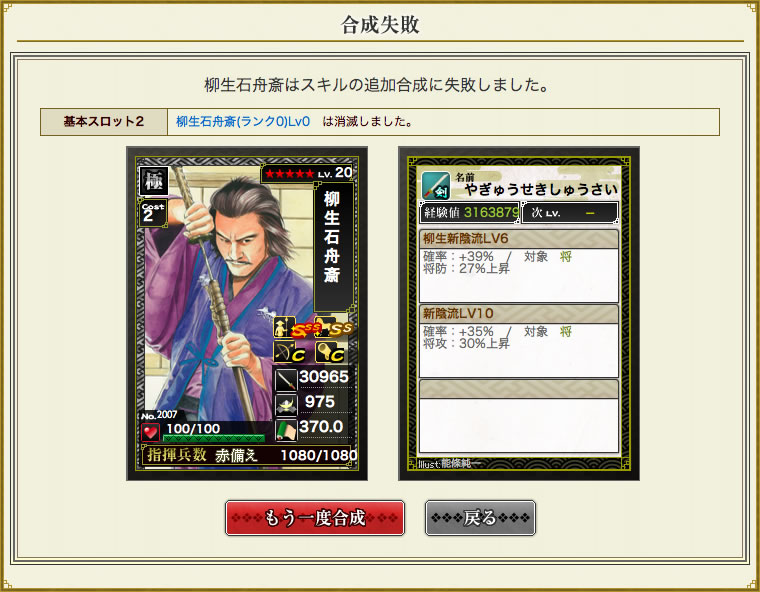This screenshot has height=592, width=760.
Task: Click the 極 rarity badge icon
Action: 154,181
